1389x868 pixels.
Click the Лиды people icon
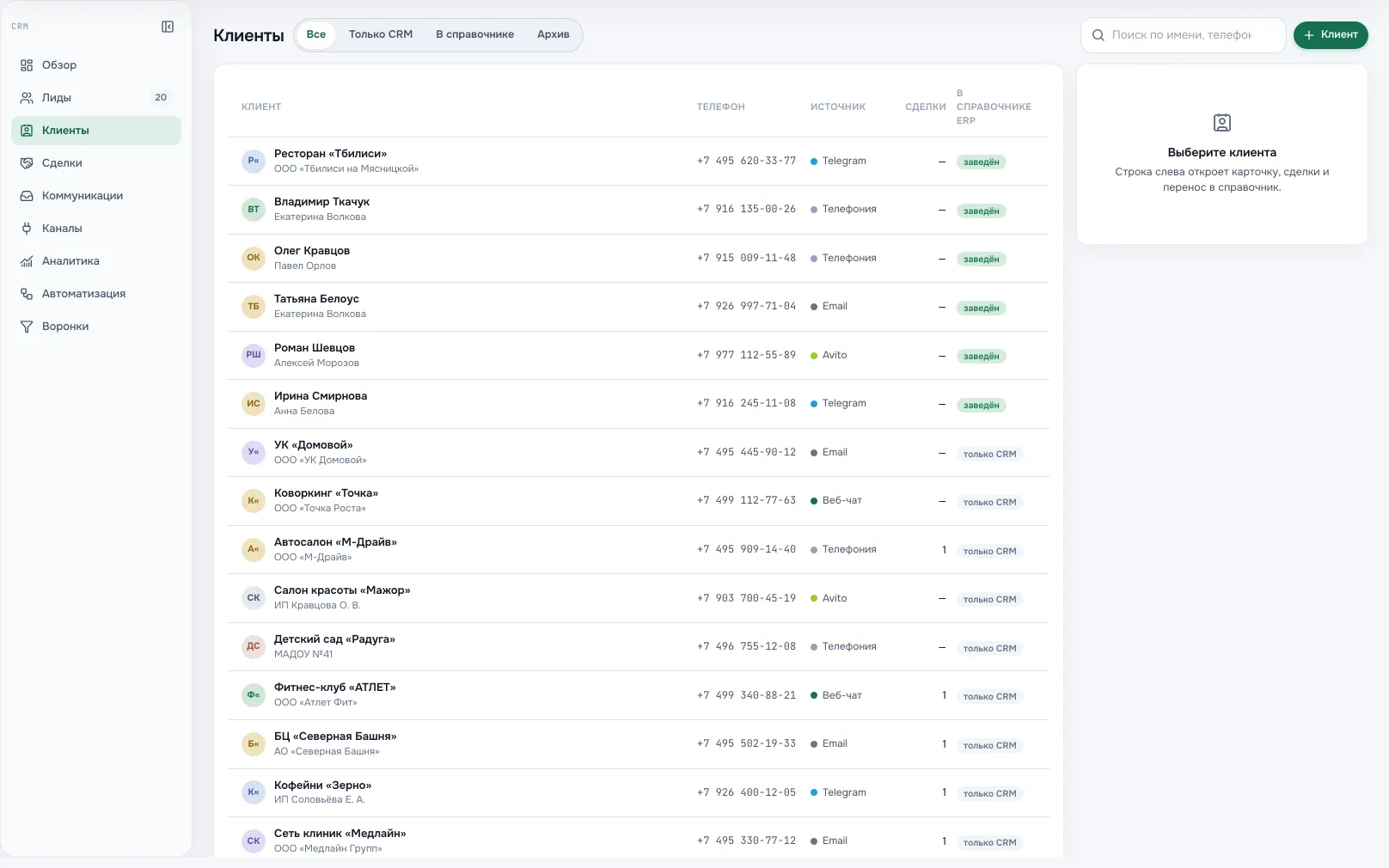pyautogui.click(x=27, y=98)
